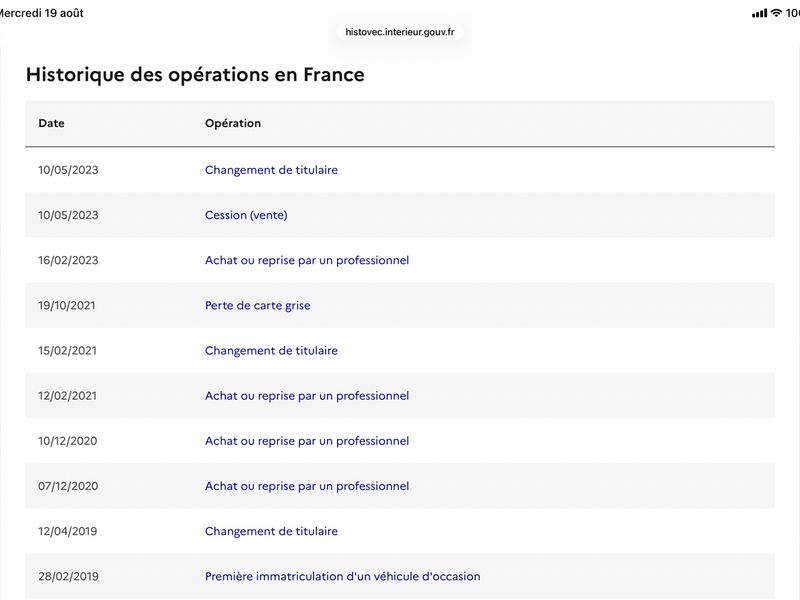Tap the histovec.interieur.gouv.fr address bar

399,32
